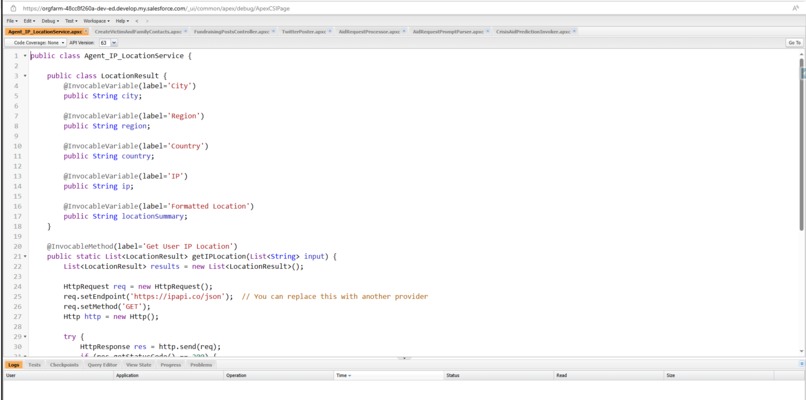
Task: Close the AidRequestPromptParser.apxc tab
Action: (487, 31)
